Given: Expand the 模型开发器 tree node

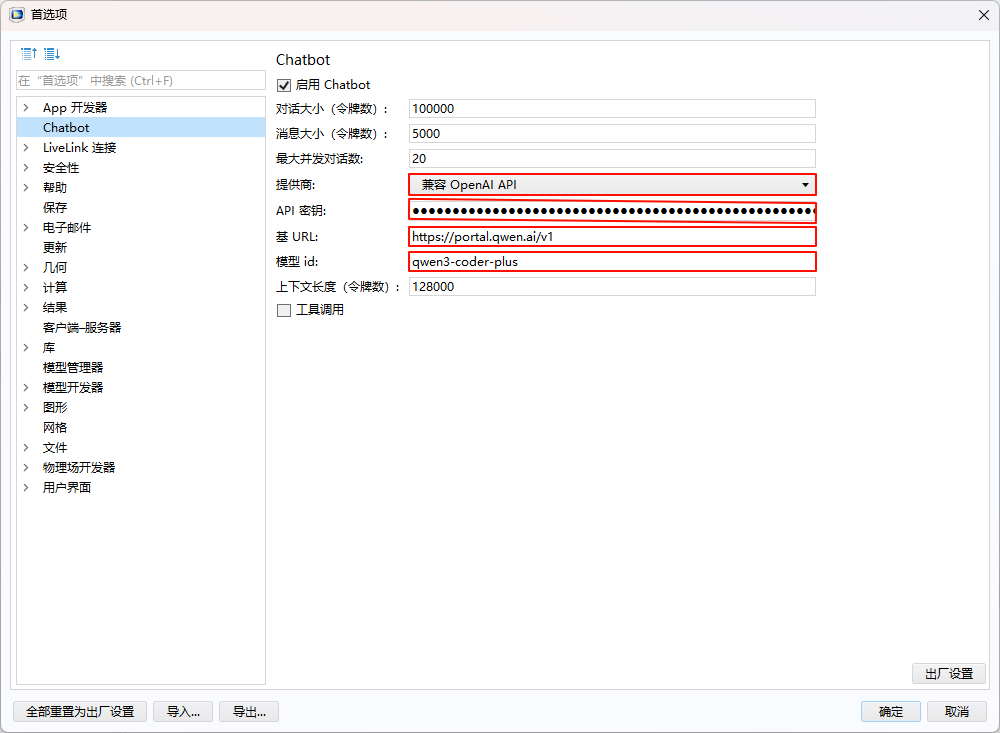Looking at the screenshot, I should pyautogui.click(x=26, y=387).
